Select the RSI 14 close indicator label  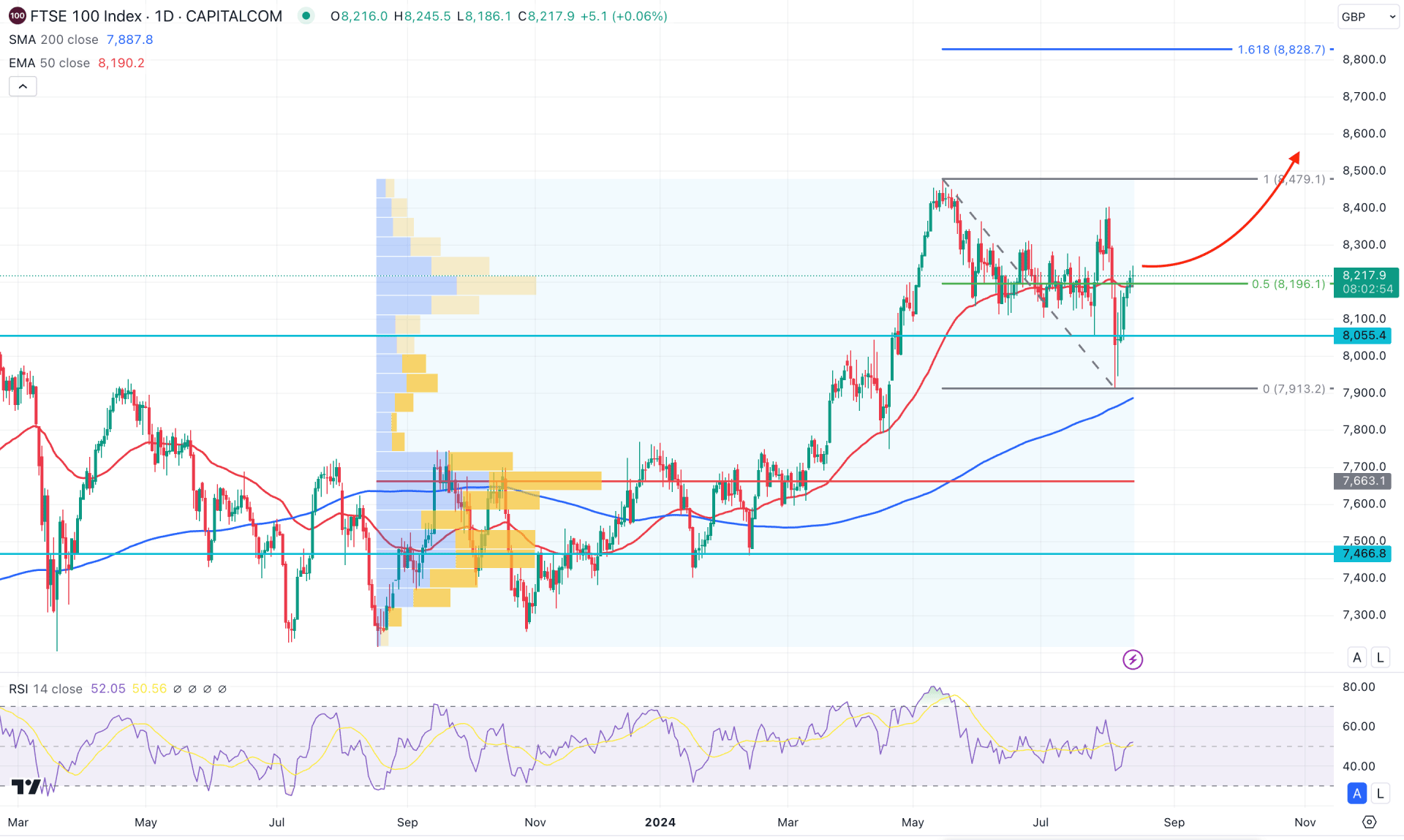coord(45,689)
